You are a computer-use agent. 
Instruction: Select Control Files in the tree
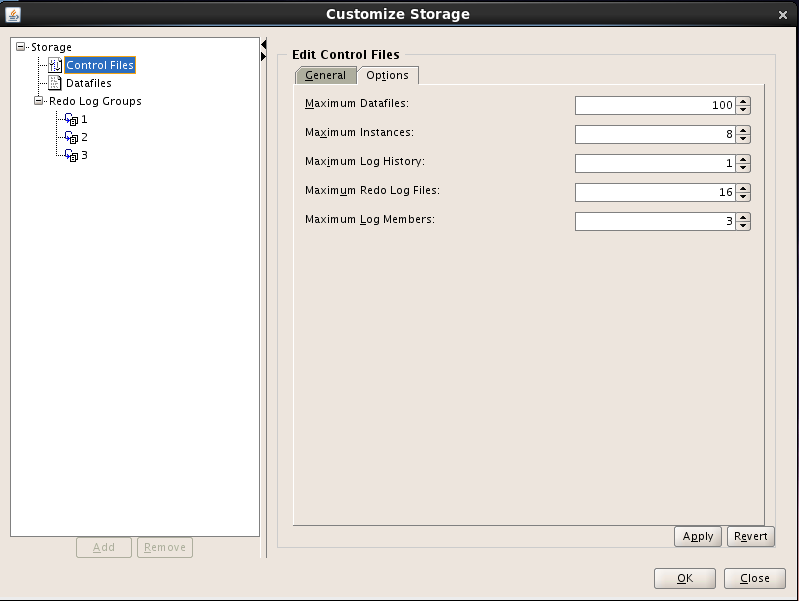(100, 65)
